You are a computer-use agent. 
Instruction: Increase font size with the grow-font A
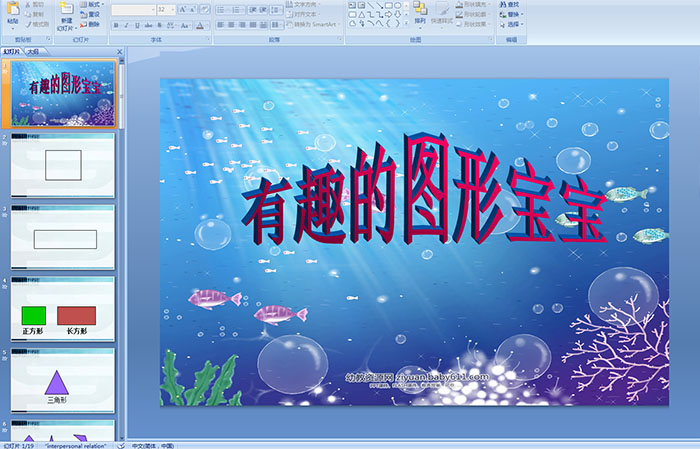[183, 9]
